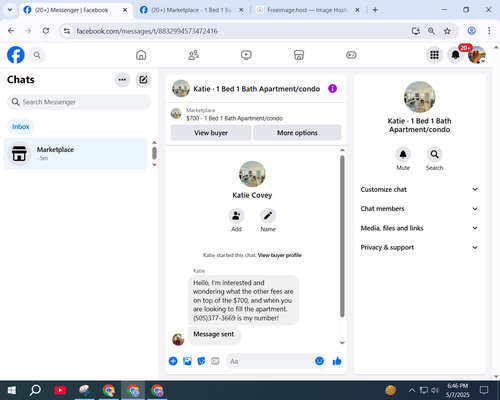This screenshot has height=400, width=500.
Task: Open Windows notification center icon
Action: click(484, 390)
